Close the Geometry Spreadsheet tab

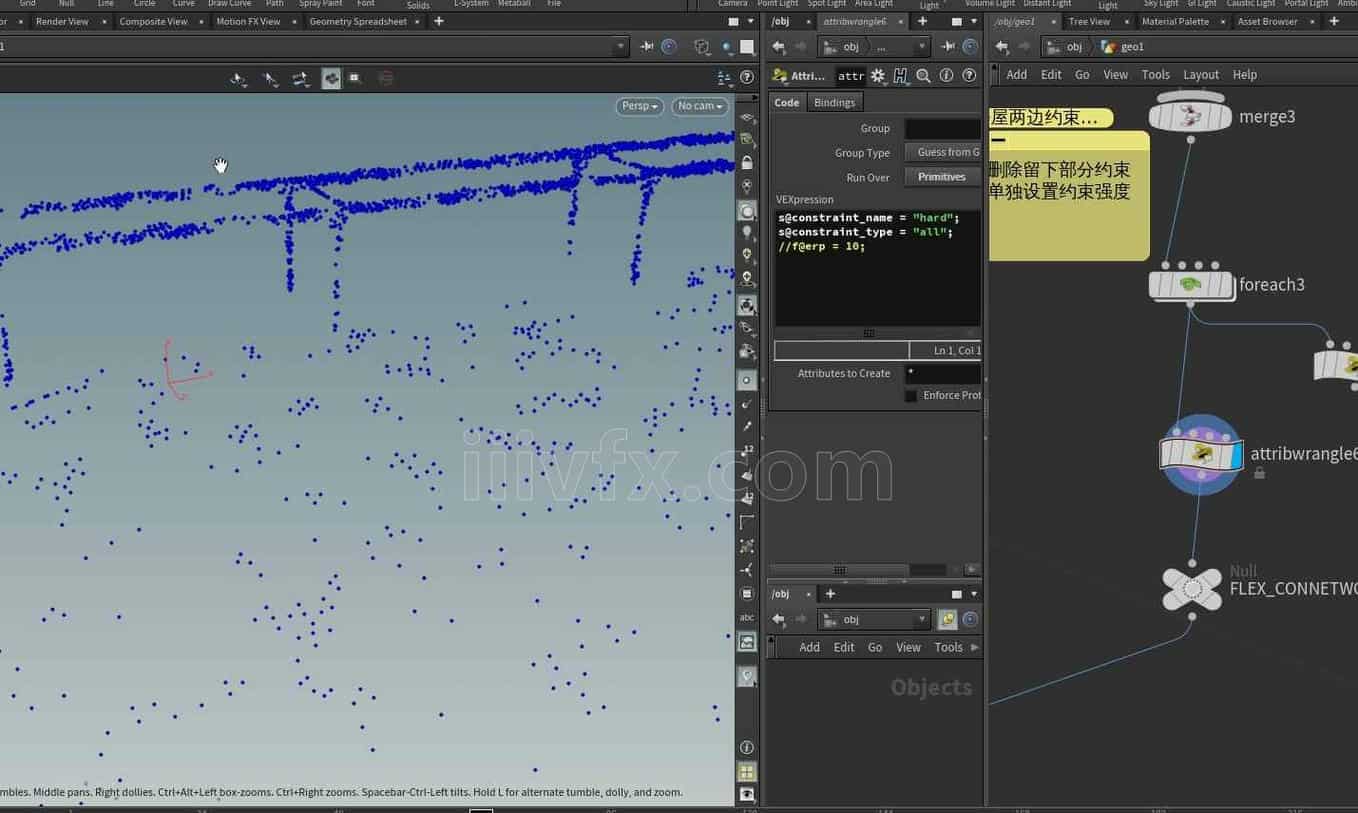[x=418, y=21]
